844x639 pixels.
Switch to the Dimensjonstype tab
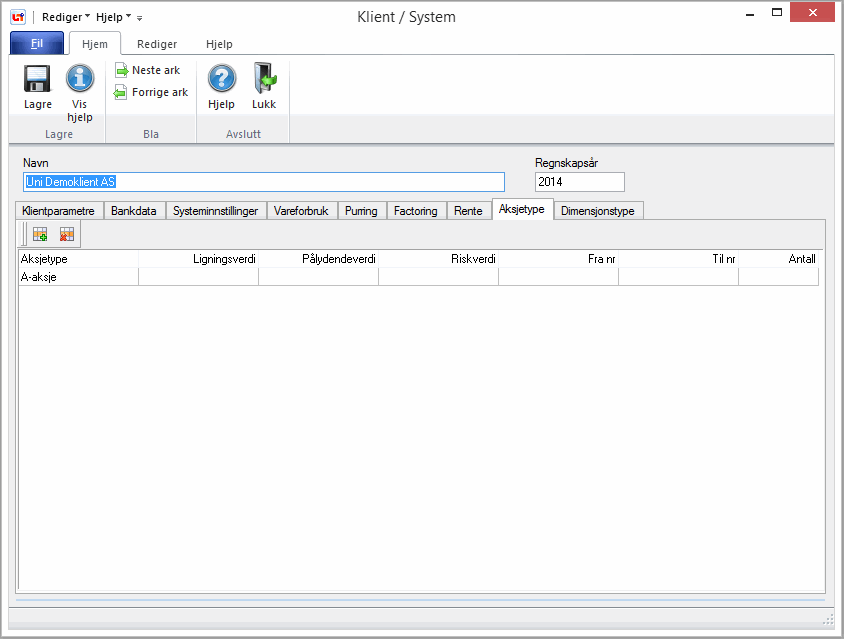(x=598, y=211)
